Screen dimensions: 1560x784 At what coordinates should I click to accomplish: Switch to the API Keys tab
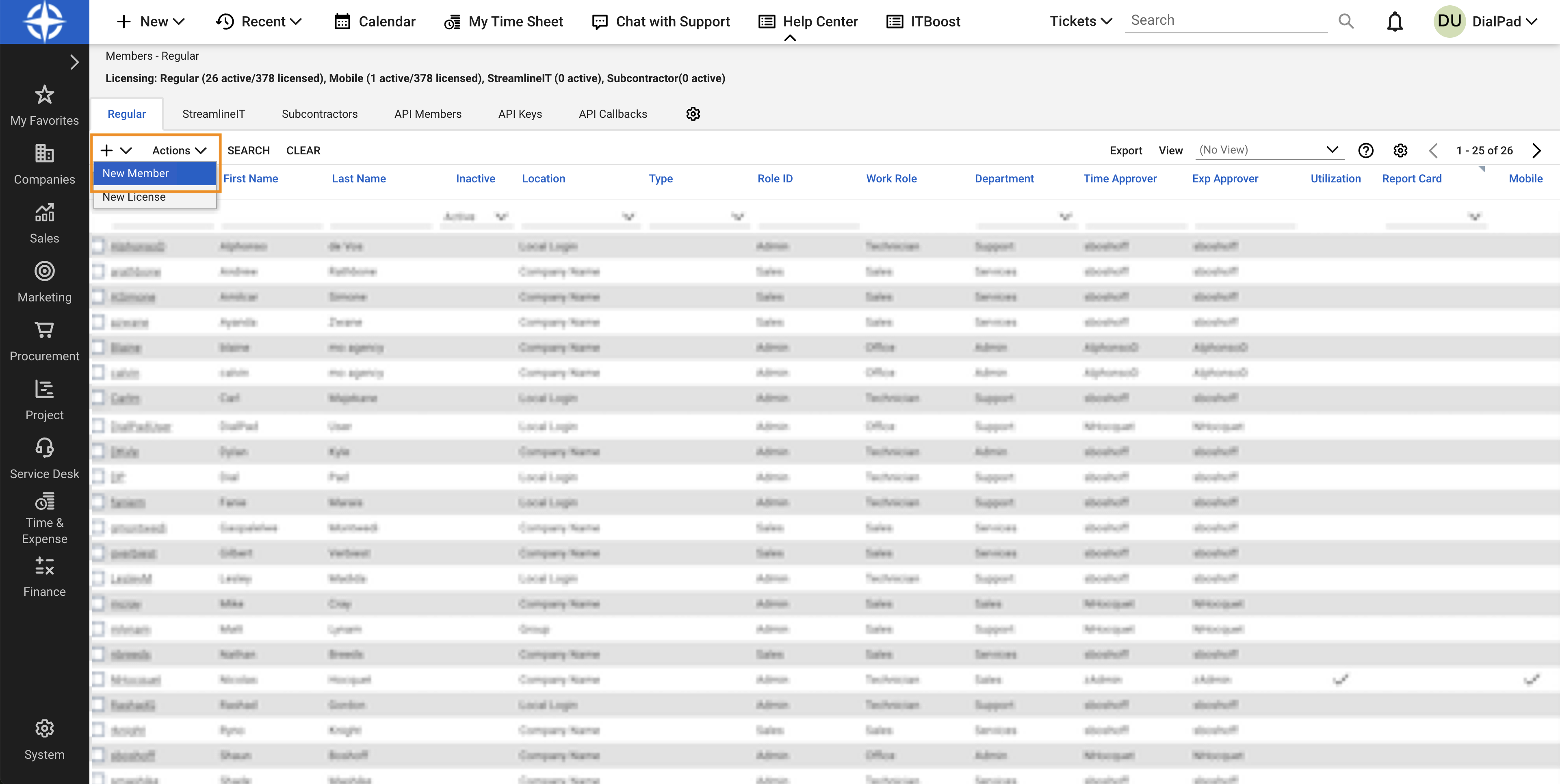pos(520,114)
